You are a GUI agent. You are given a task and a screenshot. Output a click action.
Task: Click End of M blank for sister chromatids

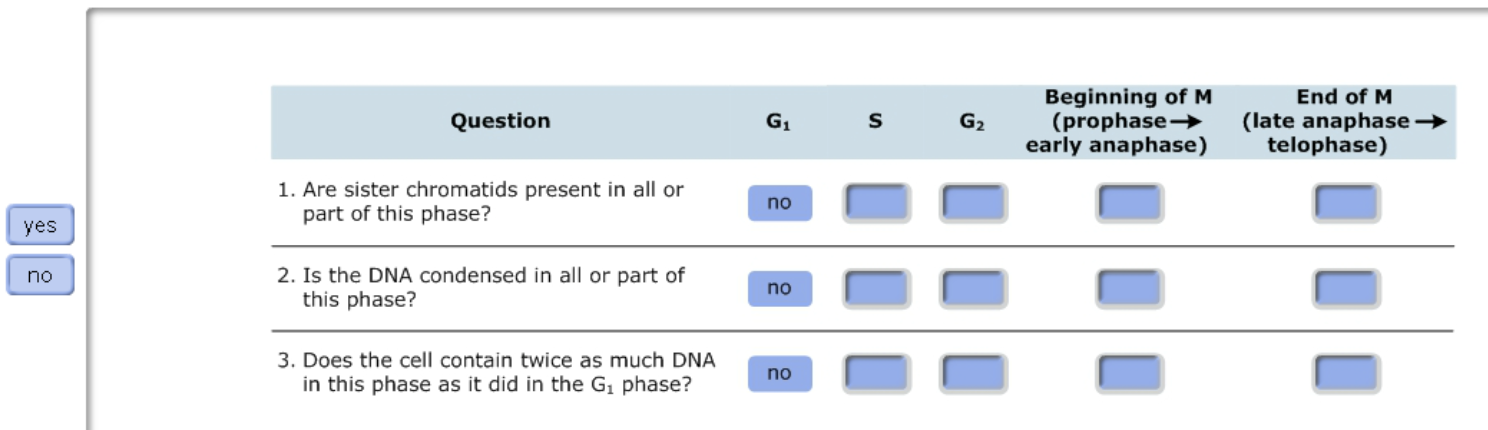click(x=1346, y=203)
